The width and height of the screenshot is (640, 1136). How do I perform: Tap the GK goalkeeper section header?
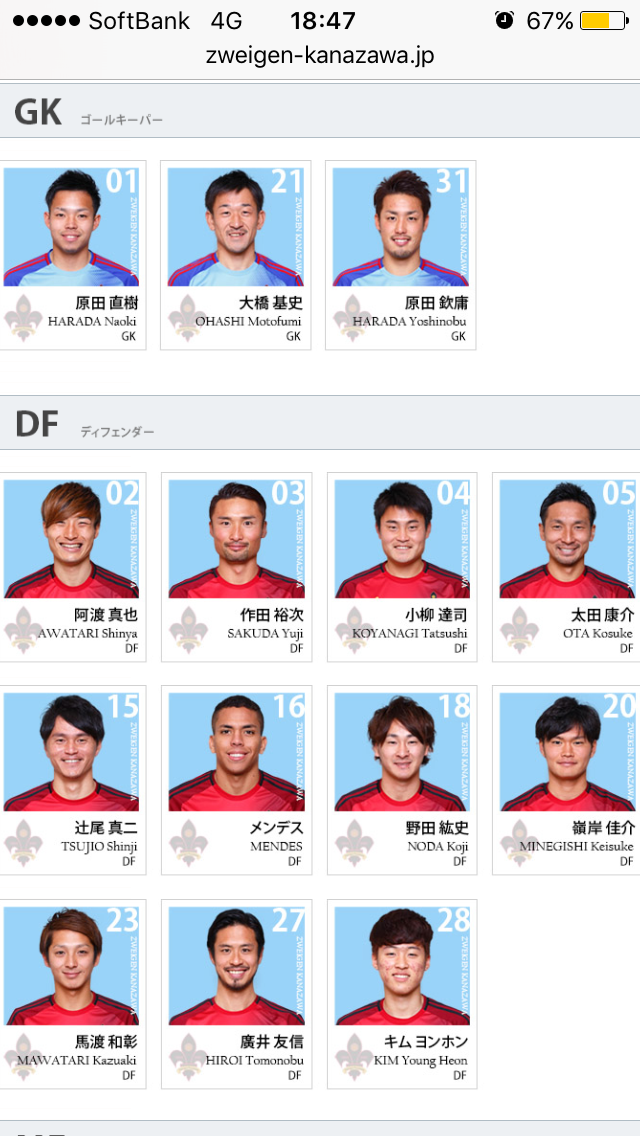pyautogui.click(x=320, y=111)
